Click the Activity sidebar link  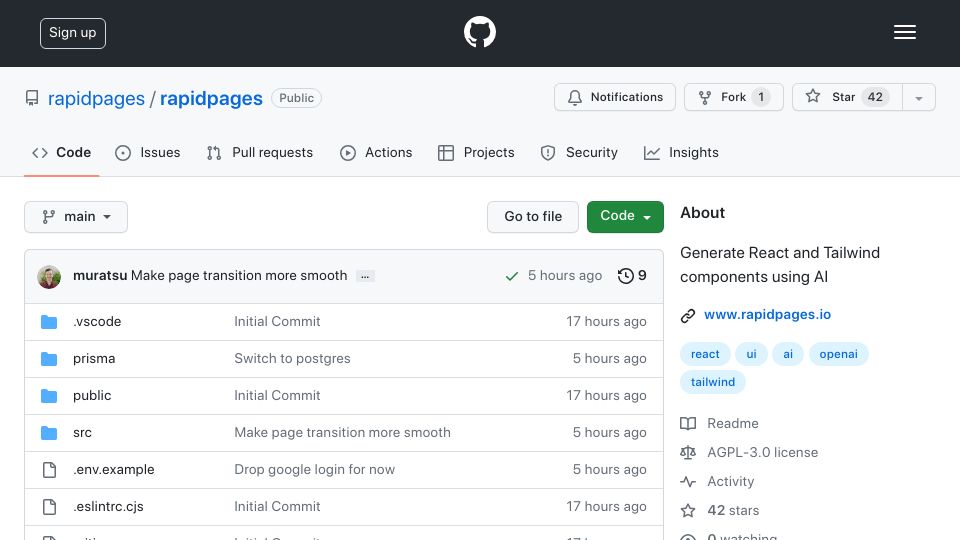[x=730, y=482]
